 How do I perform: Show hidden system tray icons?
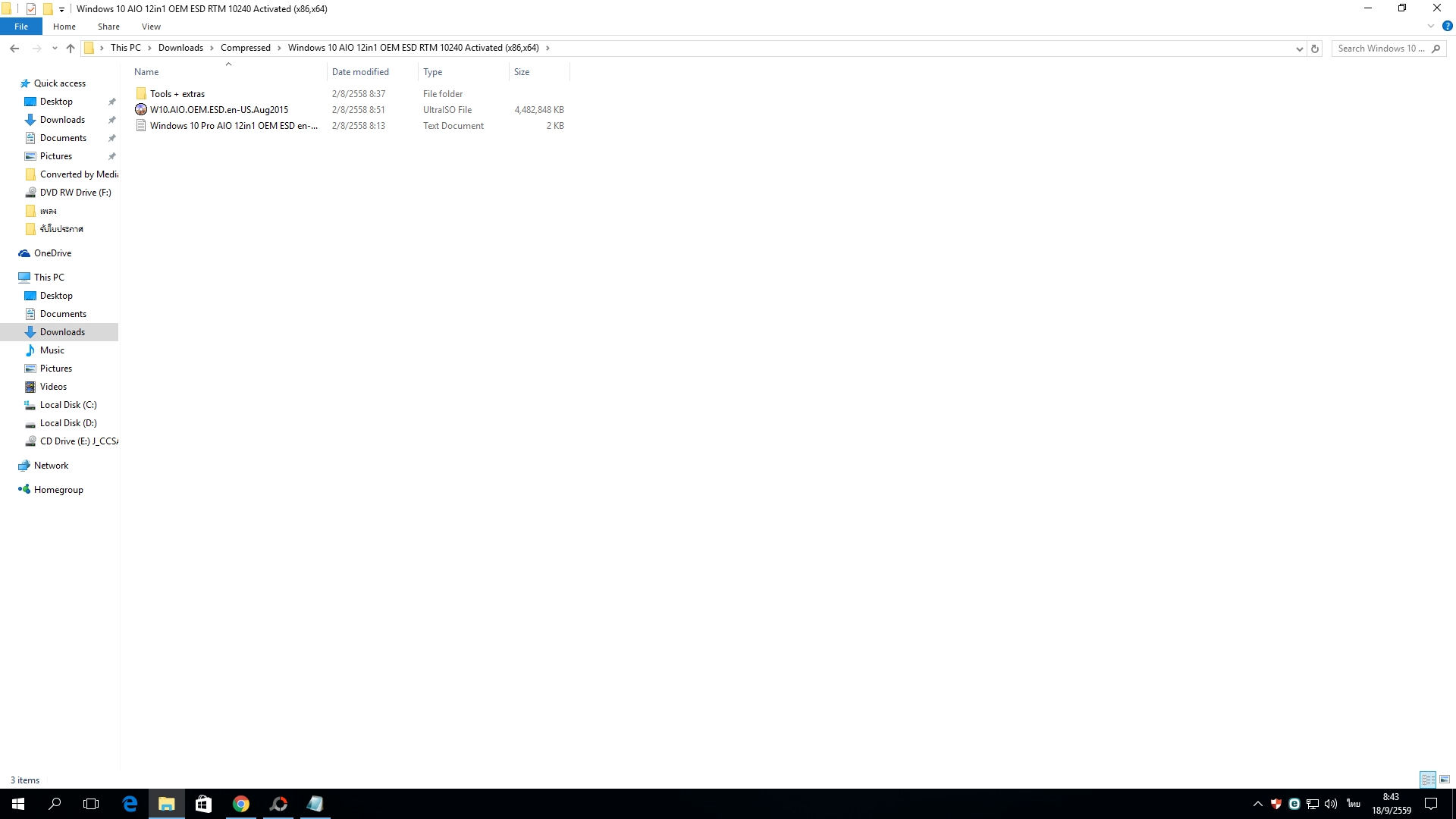click(1257, 804)
